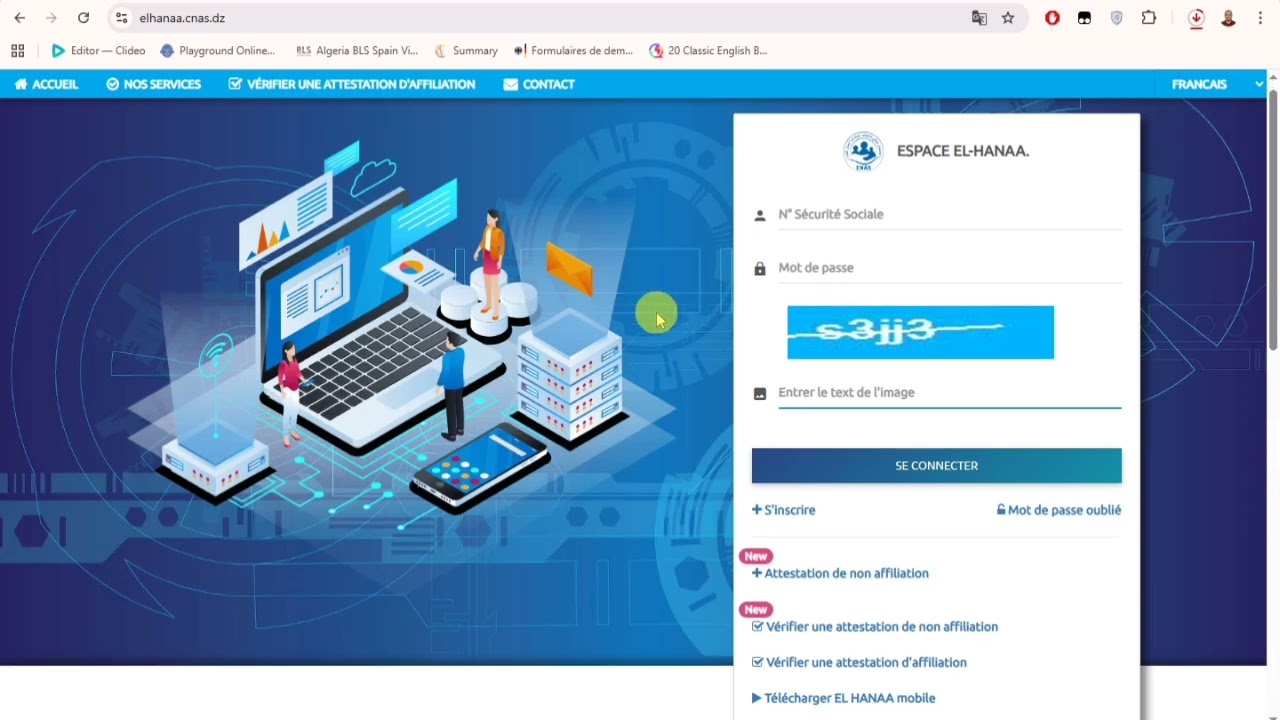
Task: Click the S'inscrire link
Action: click(x=784, y=510)
